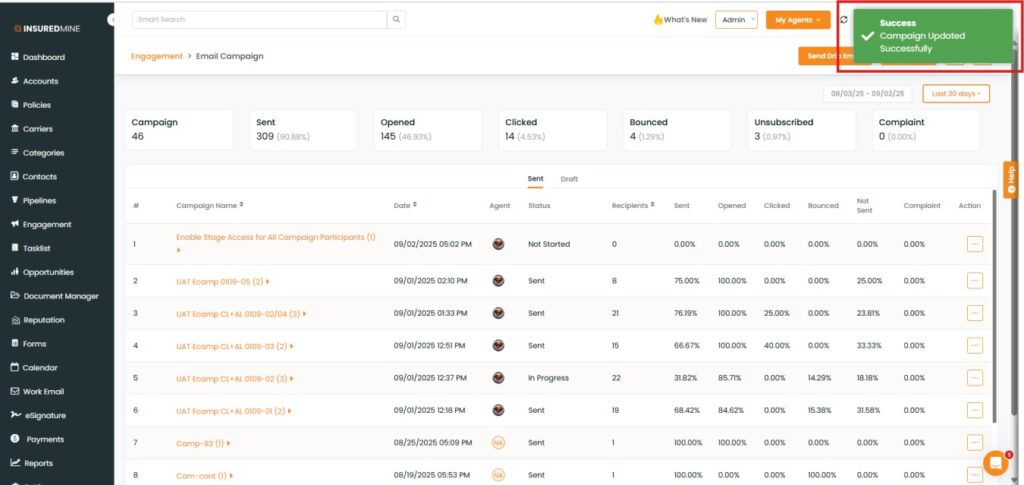
Task: Expand the My Agents dropdown
Action: click(x=797, y=20)
